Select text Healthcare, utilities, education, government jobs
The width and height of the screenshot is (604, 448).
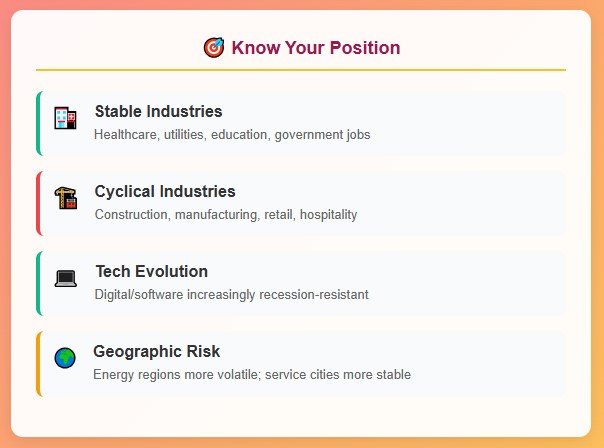pos(232,134)
